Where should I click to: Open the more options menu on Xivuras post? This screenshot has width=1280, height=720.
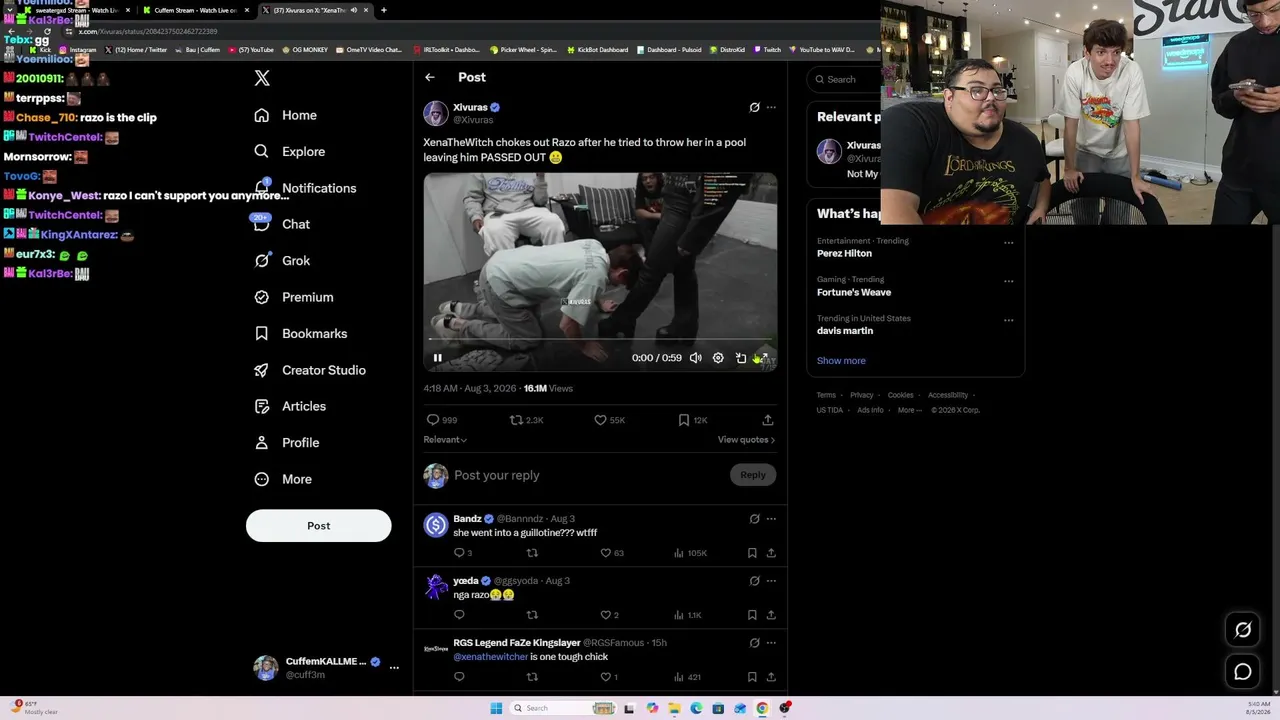point(771,107)
